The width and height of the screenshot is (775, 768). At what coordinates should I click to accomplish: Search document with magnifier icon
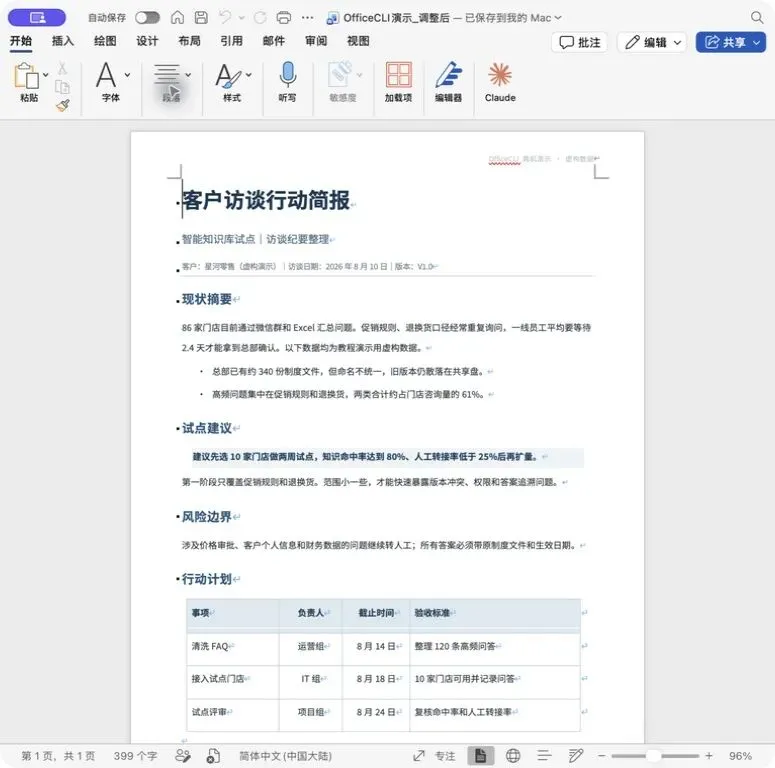click(x=757, y=18)
